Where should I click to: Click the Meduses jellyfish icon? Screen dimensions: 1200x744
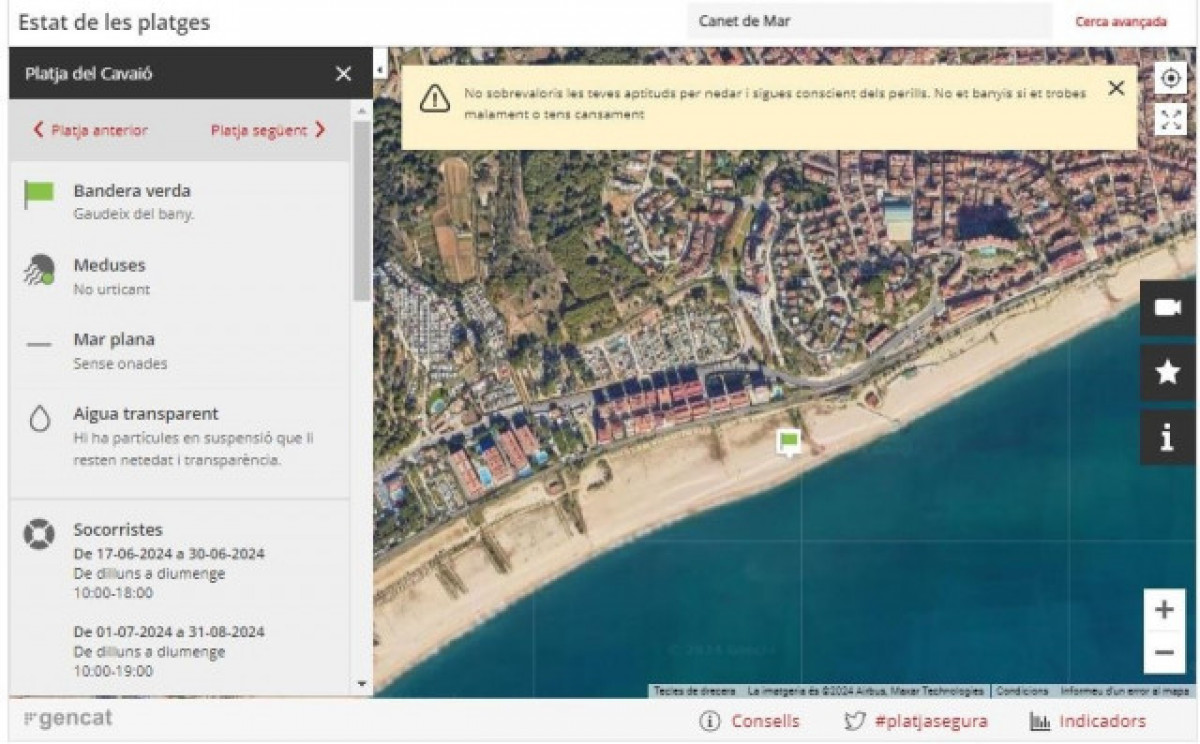[39, 270]
